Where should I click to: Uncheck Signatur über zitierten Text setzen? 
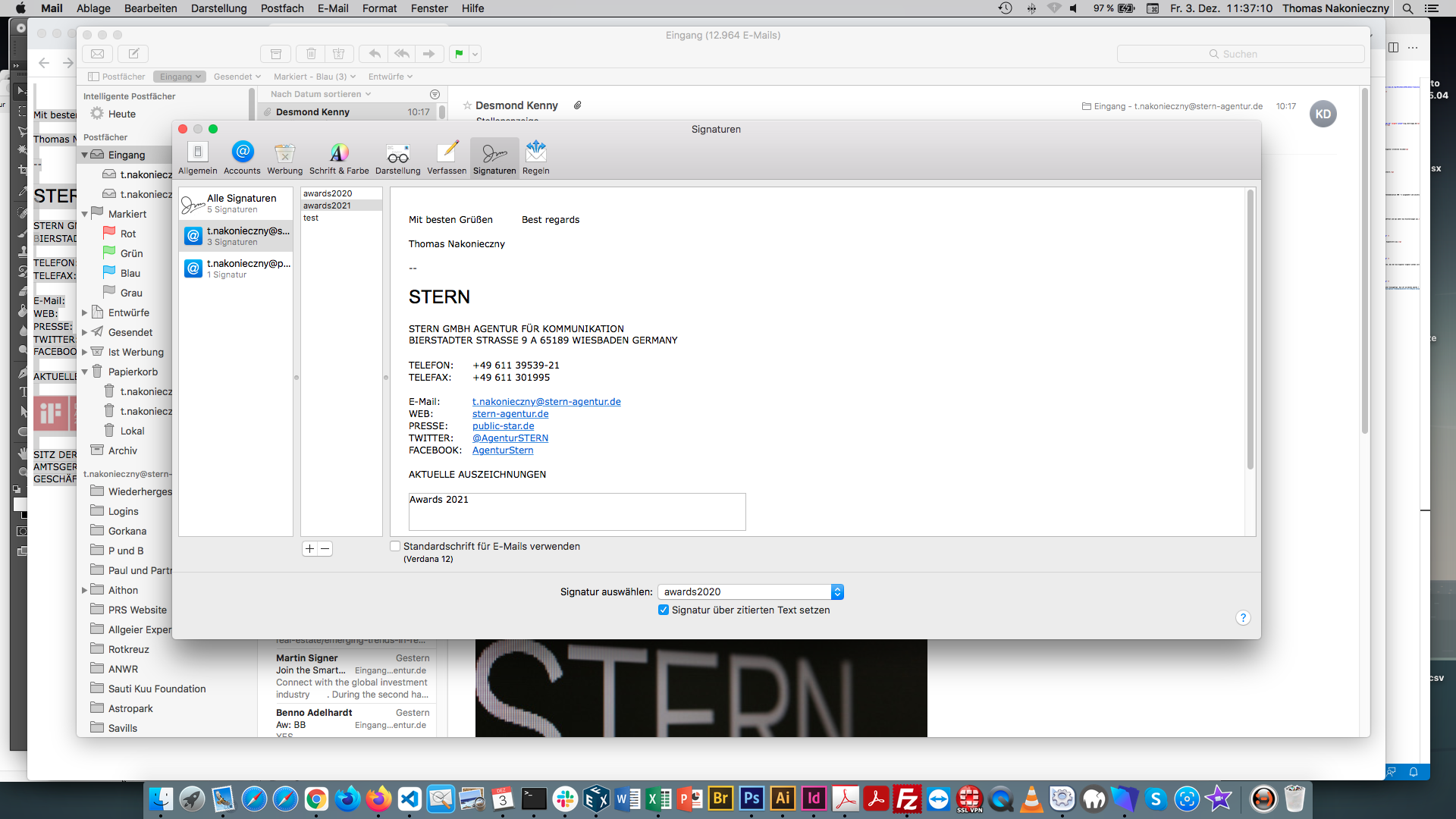click(x=664, y=610)
